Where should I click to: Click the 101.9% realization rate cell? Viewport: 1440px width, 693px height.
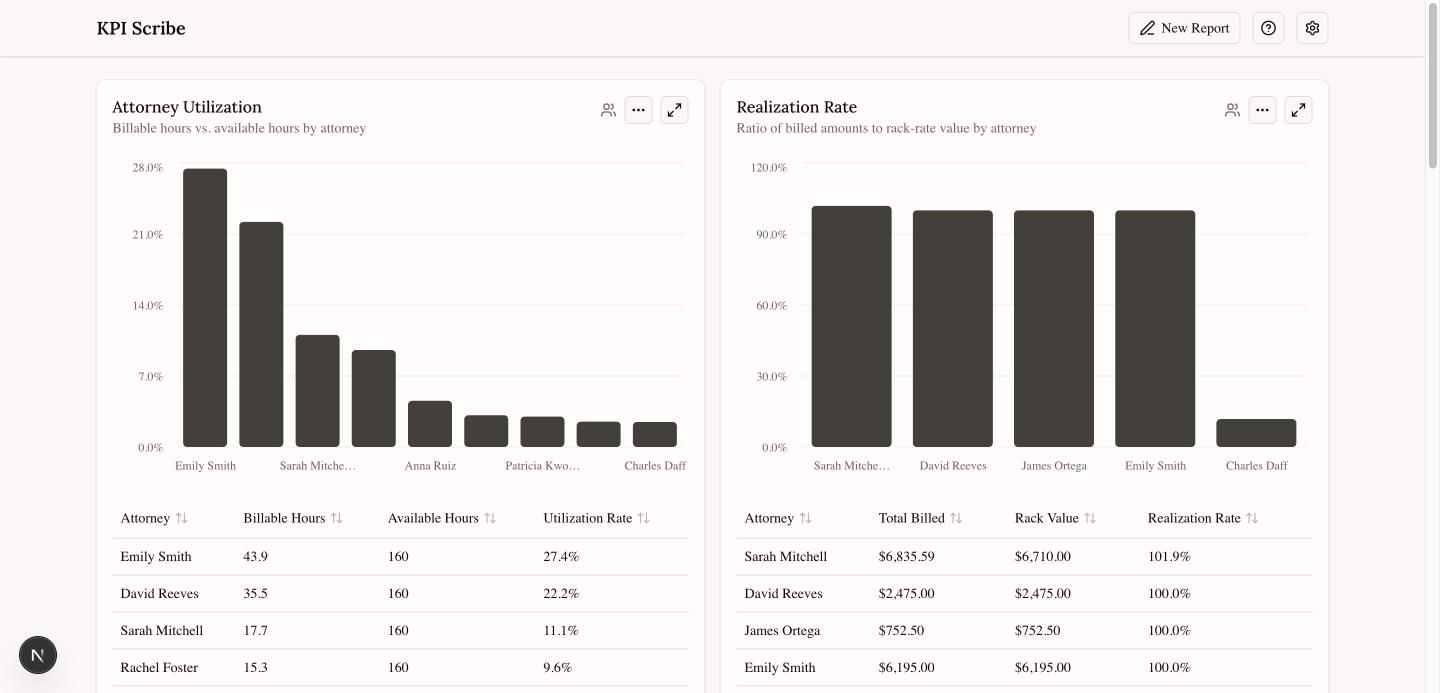(1169, 557)
